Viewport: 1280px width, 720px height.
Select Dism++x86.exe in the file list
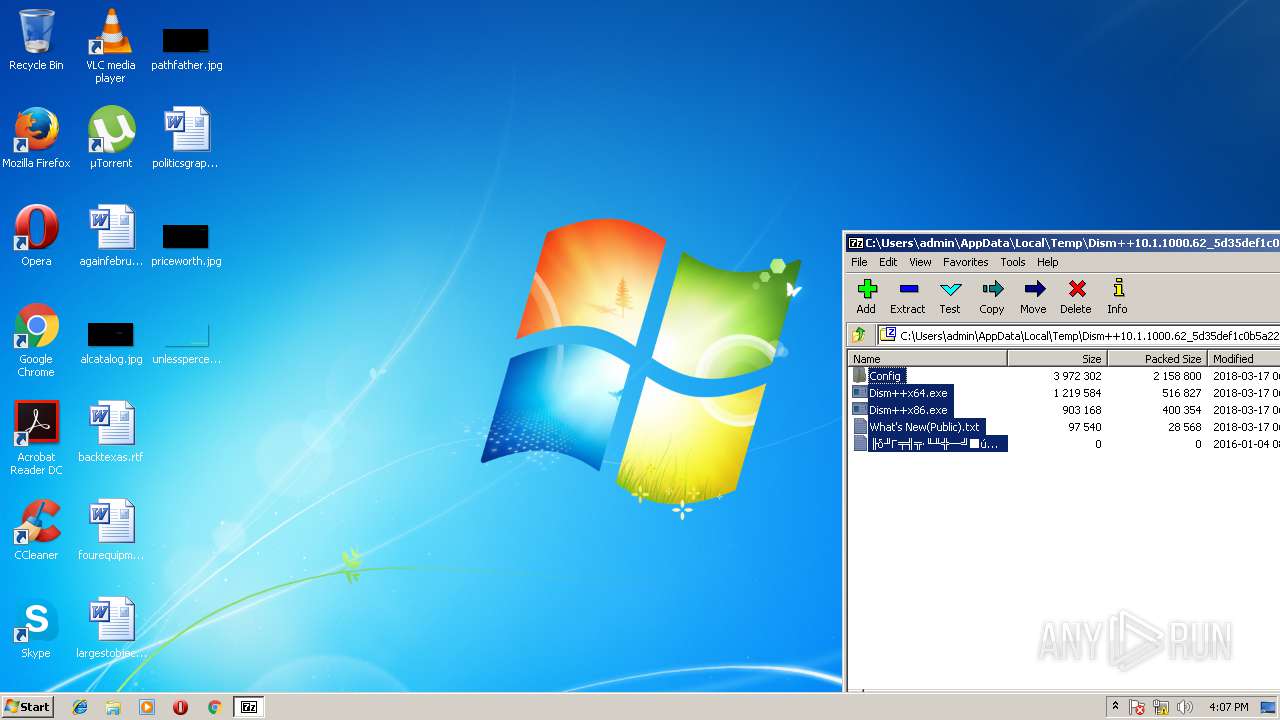pos(1064,410)
